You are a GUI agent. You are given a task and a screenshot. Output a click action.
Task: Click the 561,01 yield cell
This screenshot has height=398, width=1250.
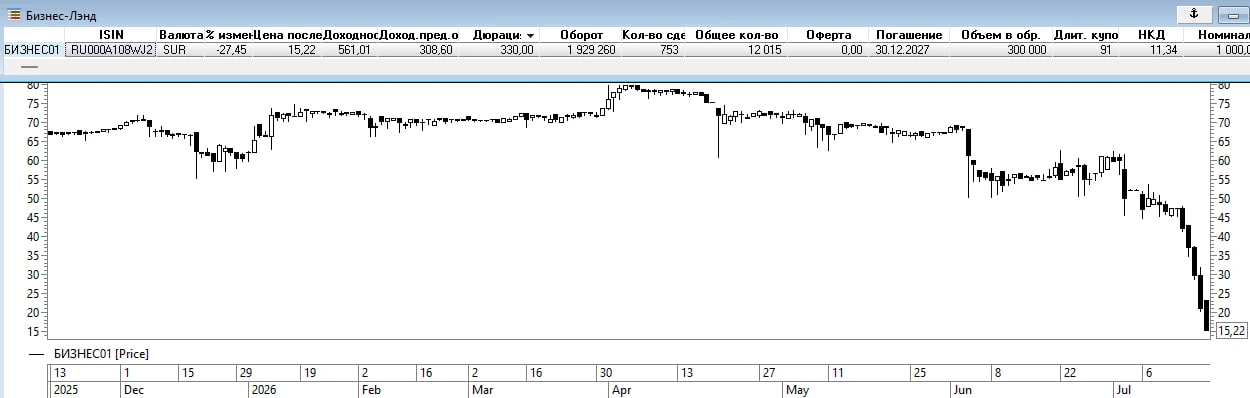(x=349, y=49)
